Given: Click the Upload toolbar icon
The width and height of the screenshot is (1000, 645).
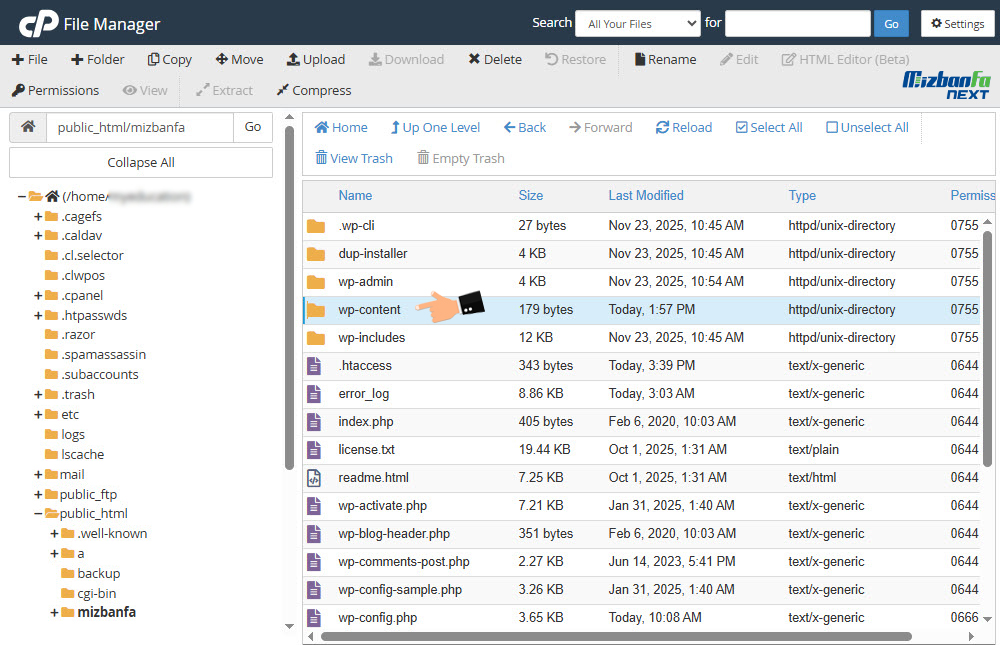Looking at the screenshot, I should click(293, 59).
